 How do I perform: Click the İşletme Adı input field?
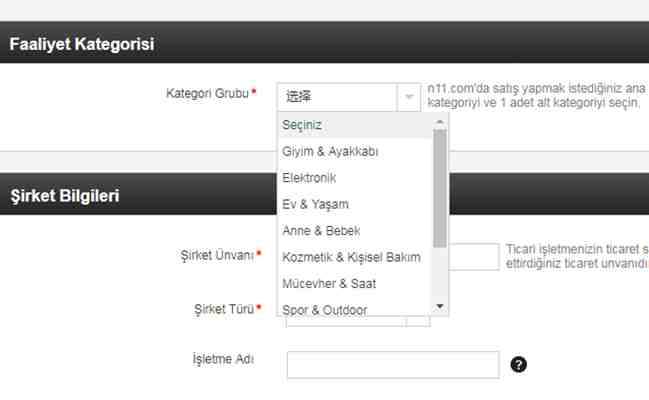(x=392, y=365)
